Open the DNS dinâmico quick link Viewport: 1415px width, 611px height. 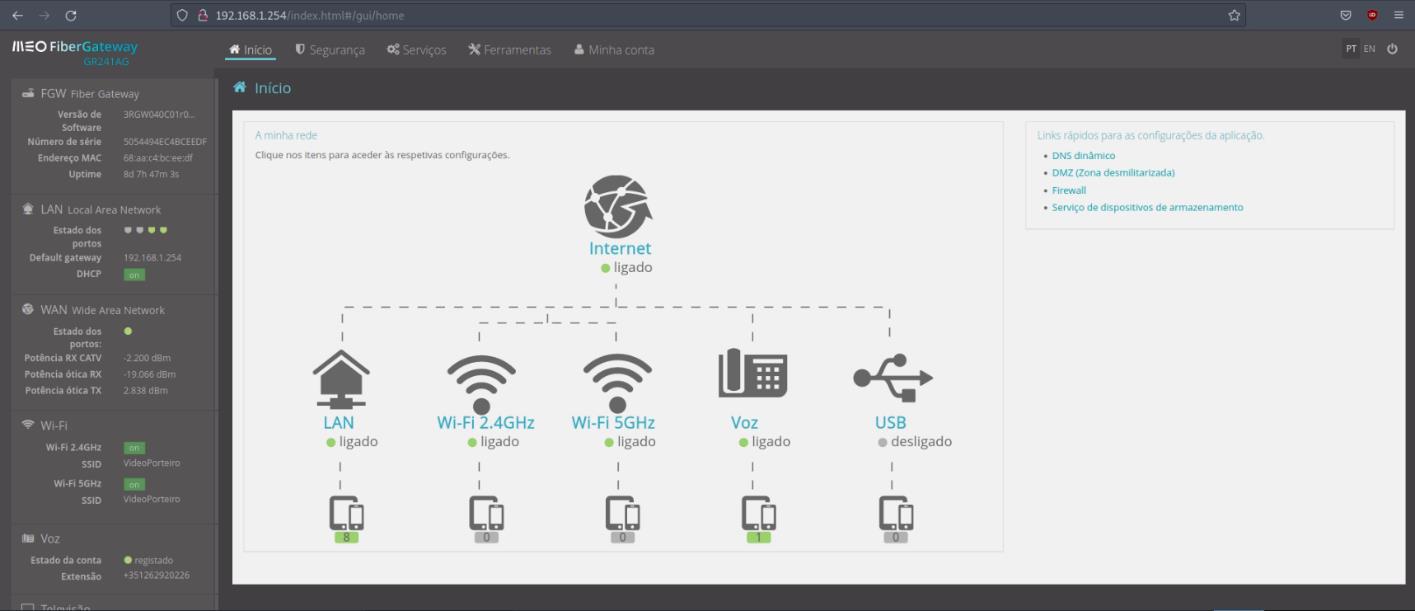[x=1083, y=156]
